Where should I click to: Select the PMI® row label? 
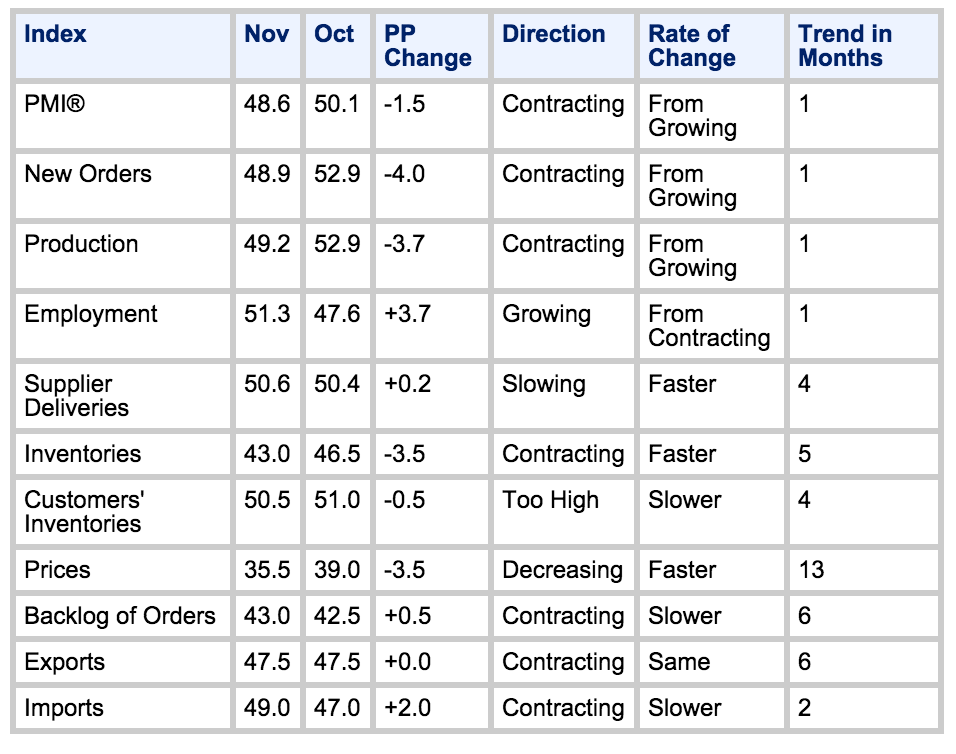[55, 104]
